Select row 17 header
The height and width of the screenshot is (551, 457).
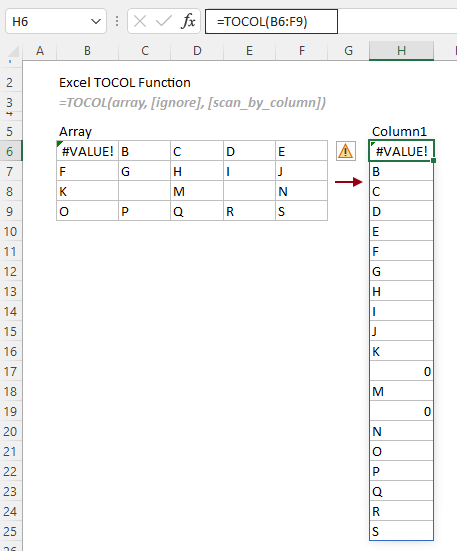[10, 371]
